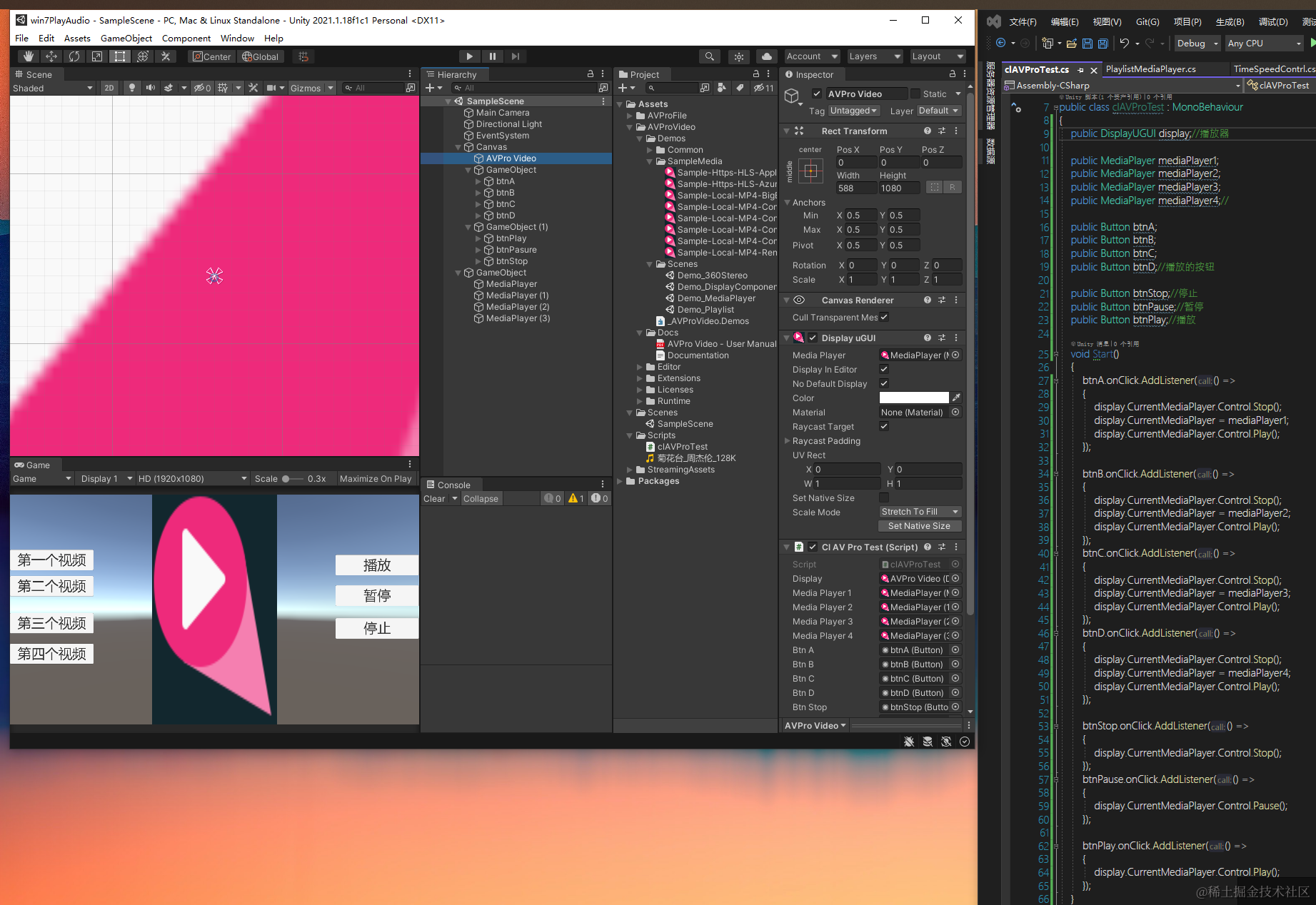Click the 第一个视频 button in Game view
The width and height of the screenshot is (1316, 905).
[52, 560]
